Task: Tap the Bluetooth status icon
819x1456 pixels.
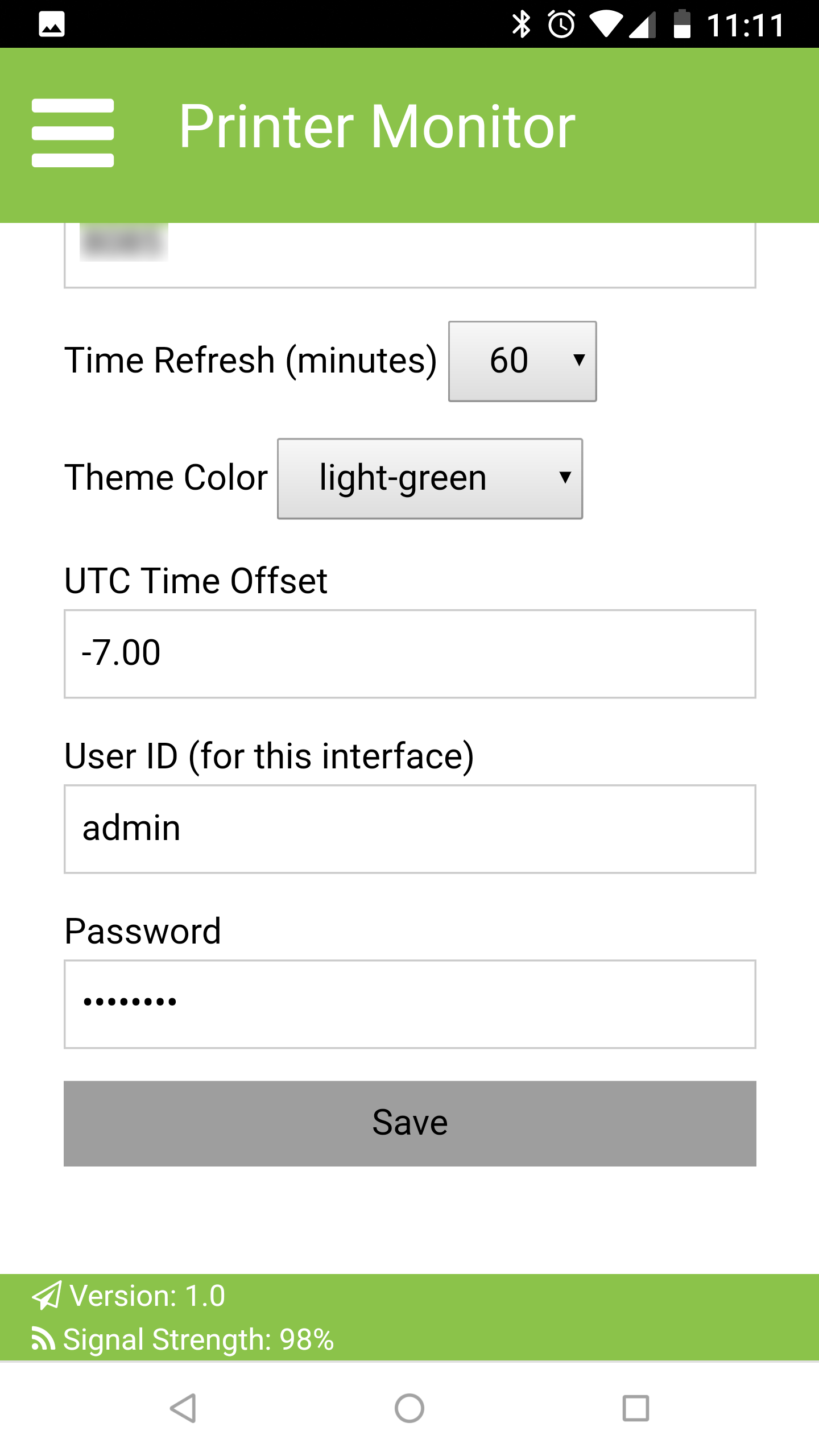Action: pyautogui.click(x=521, y=24)
